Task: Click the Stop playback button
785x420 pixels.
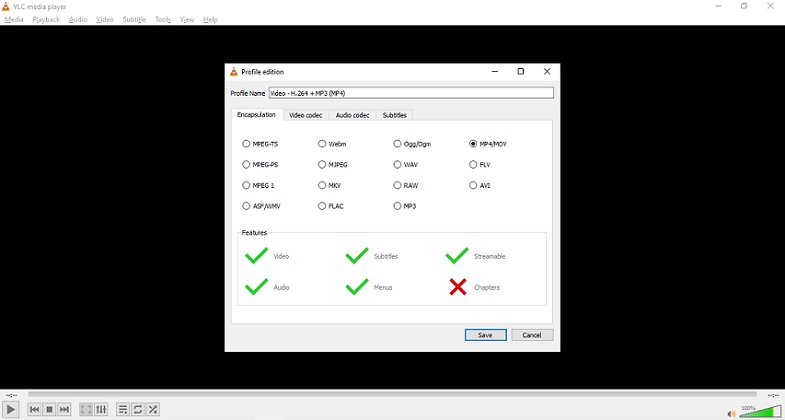Action: [x=49, y=409]
